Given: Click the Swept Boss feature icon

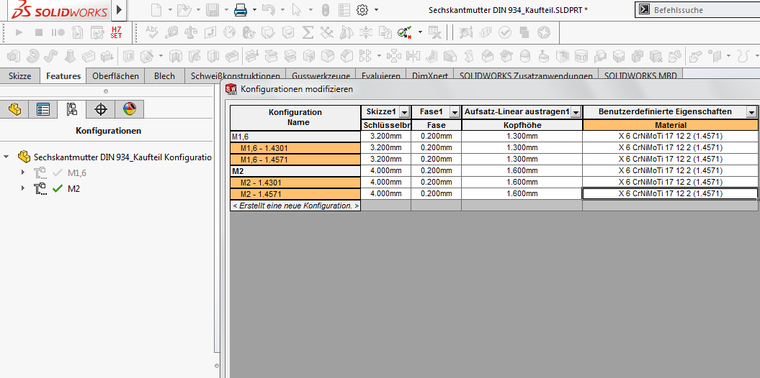Looking at the screenshot, I should [x=51, y=56].
